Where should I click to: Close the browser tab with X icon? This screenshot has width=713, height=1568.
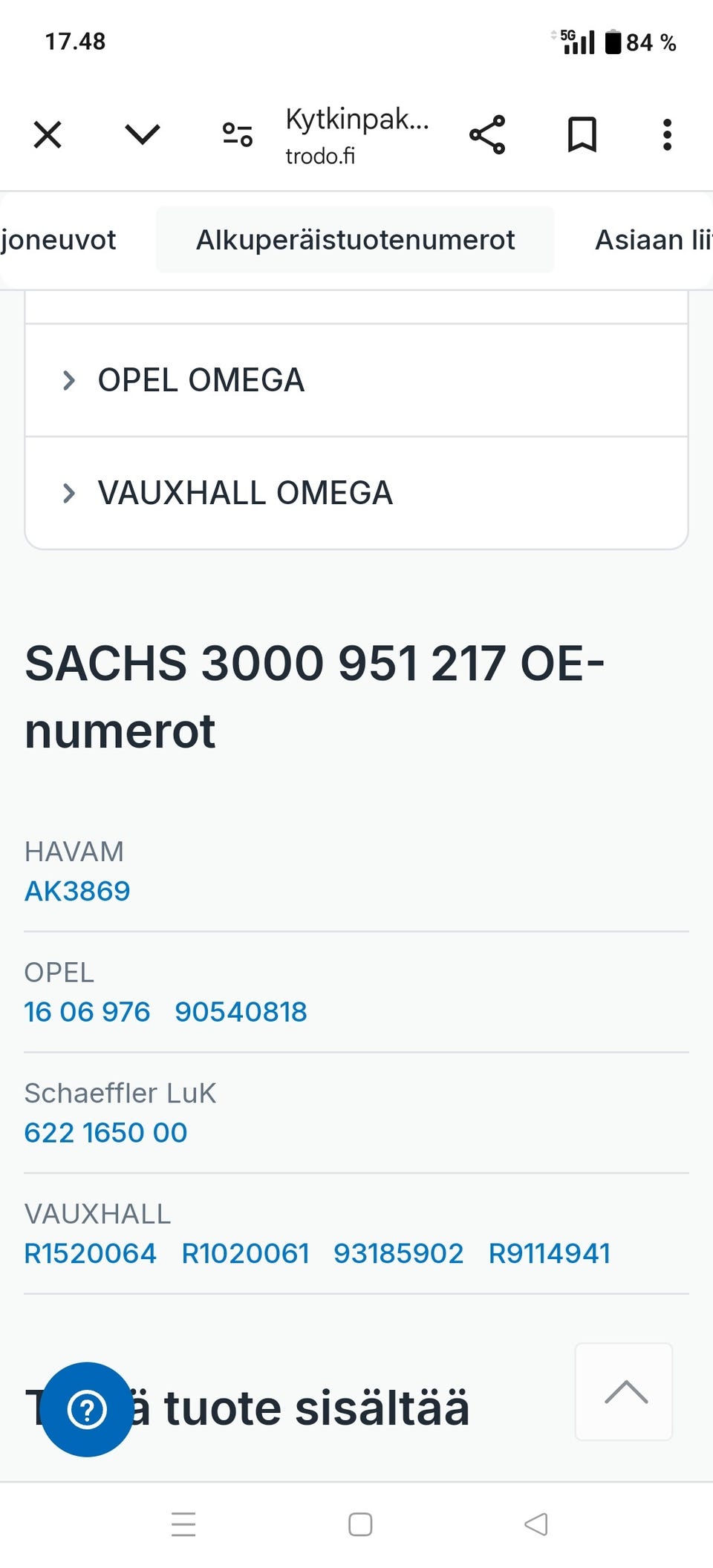(x=48, y=135)
